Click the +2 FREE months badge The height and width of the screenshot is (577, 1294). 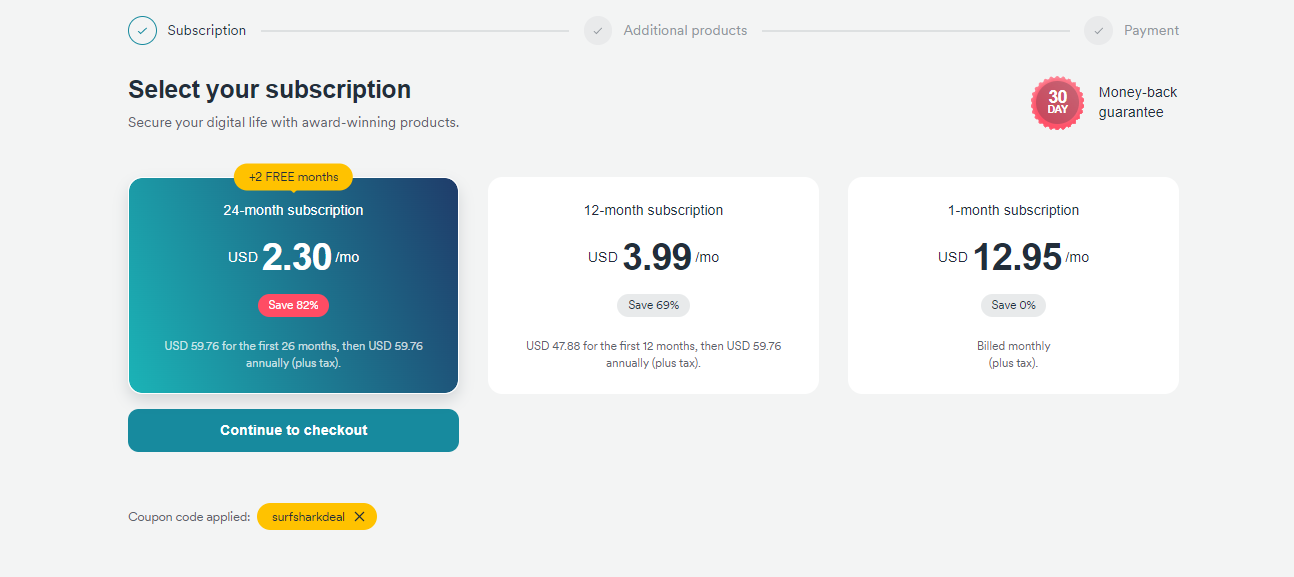[293, 177]
